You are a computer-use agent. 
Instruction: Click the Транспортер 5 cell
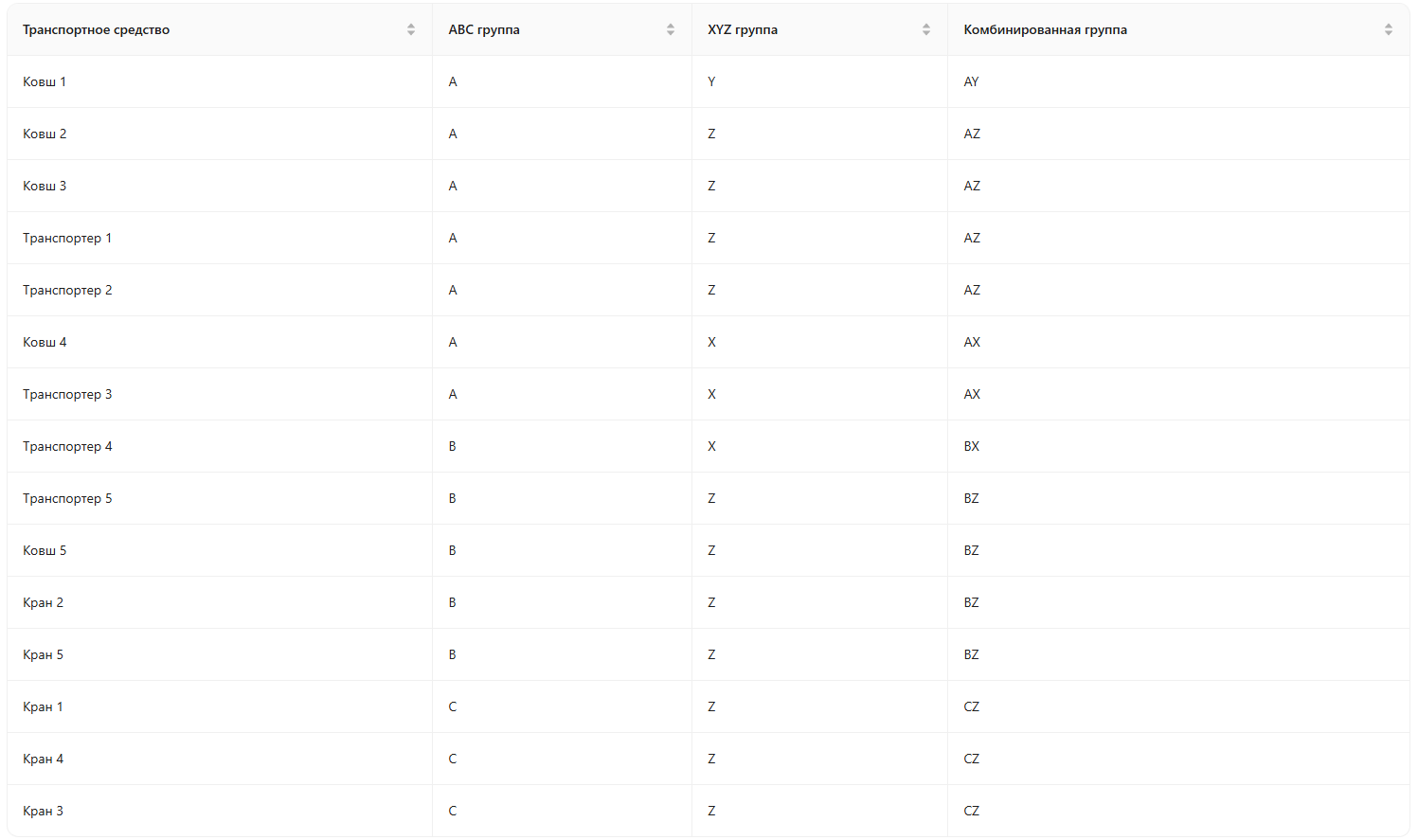tap(67, 499)
